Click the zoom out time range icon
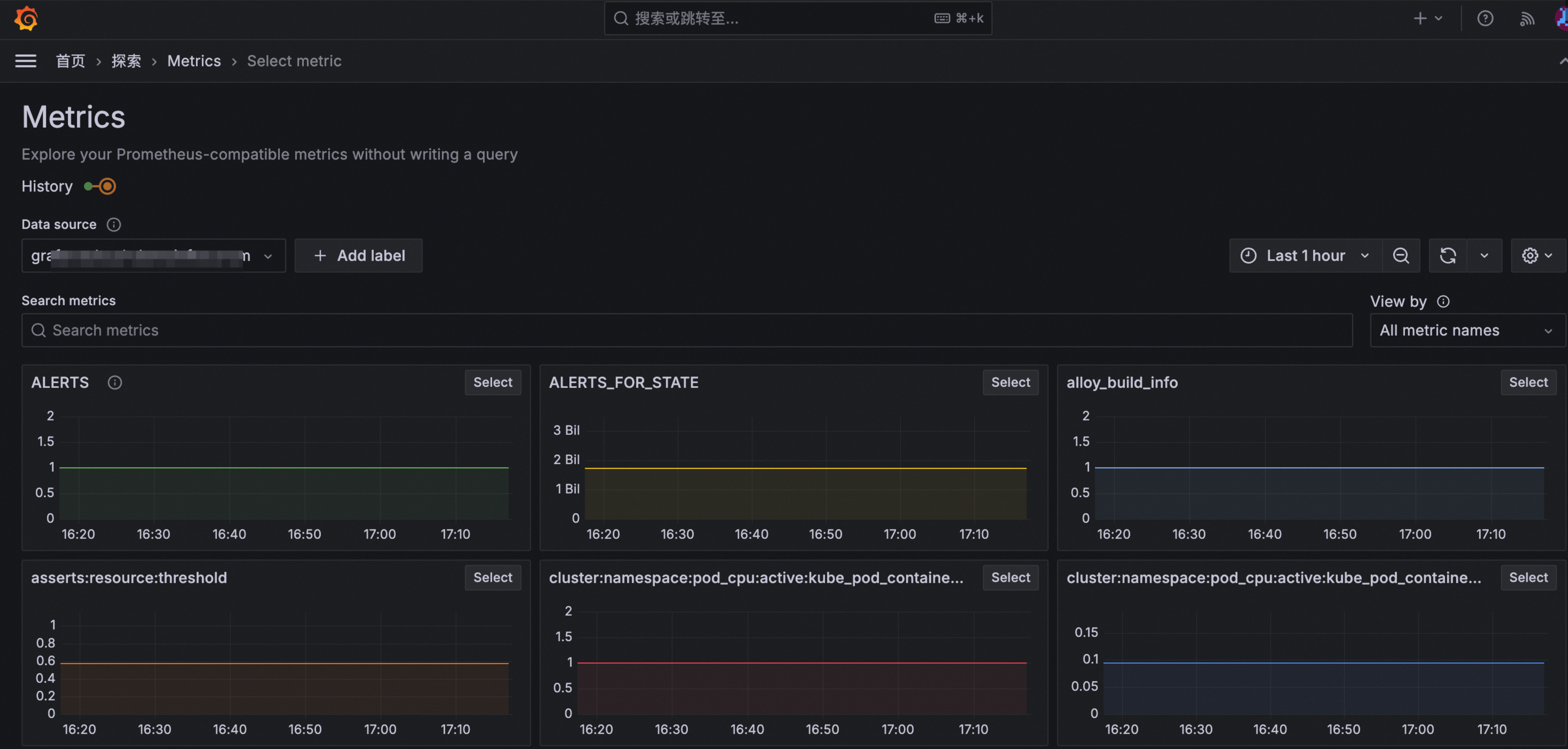This screenshot has width=1568, height=749. 1401,255
